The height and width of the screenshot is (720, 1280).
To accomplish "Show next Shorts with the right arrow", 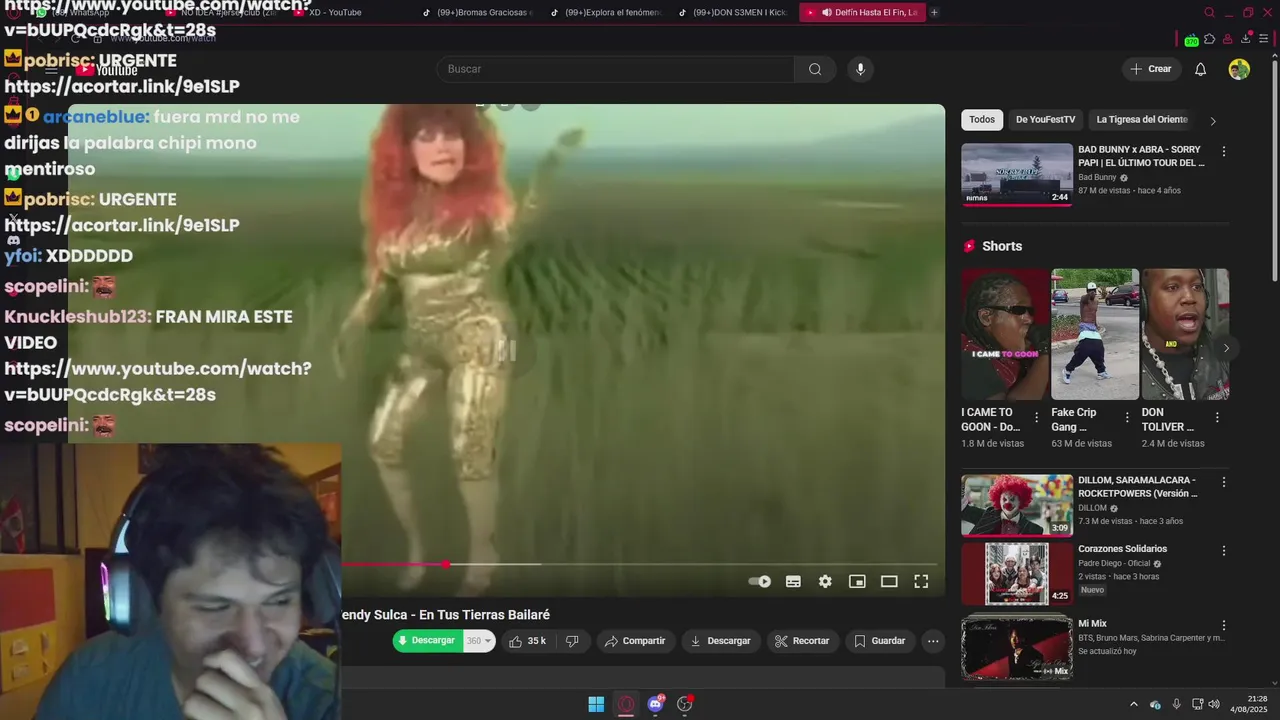I will tap(1226, 348).
